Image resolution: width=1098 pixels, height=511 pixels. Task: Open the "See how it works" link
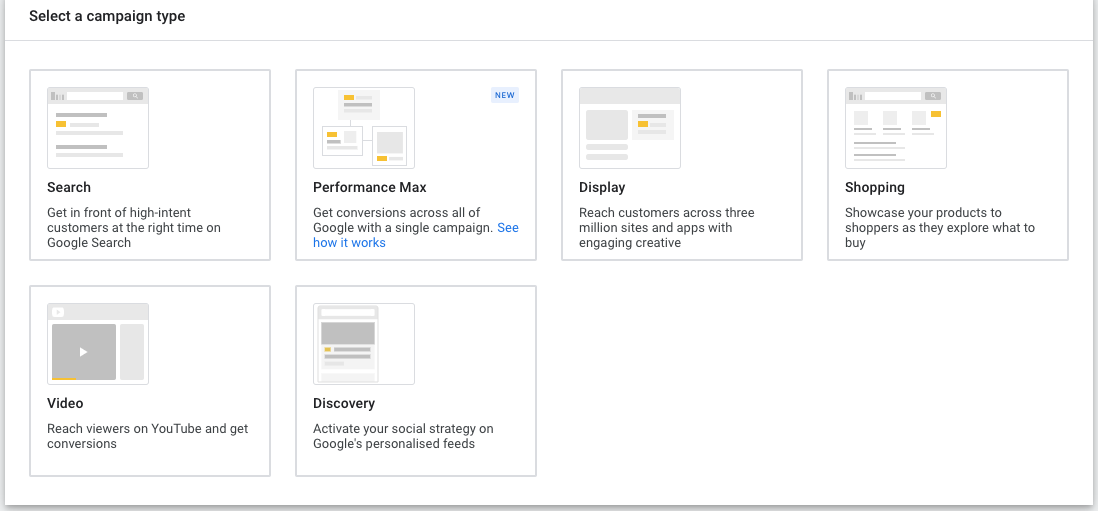click(349, 243)
